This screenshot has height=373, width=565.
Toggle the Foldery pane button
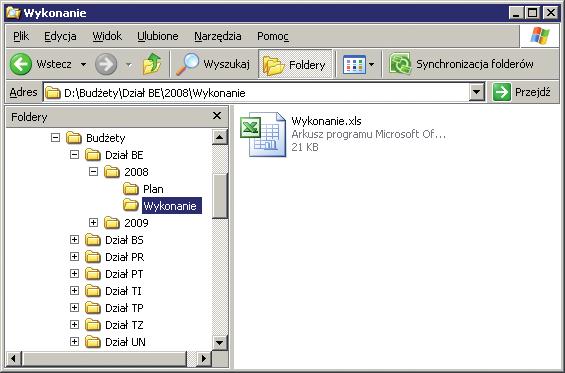coord(295,64)
